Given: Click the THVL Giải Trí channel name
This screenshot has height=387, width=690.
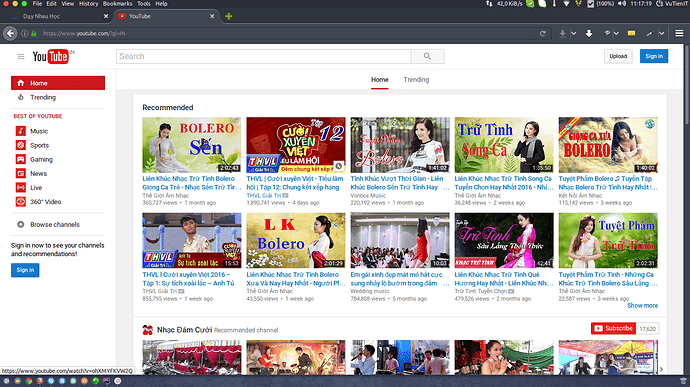Looking at the screenshot, I should (264, 195).
